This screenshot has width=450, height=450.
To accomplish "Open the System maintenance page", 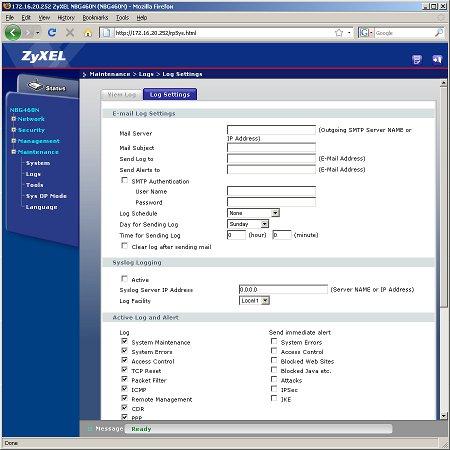I will click(38, 163).
